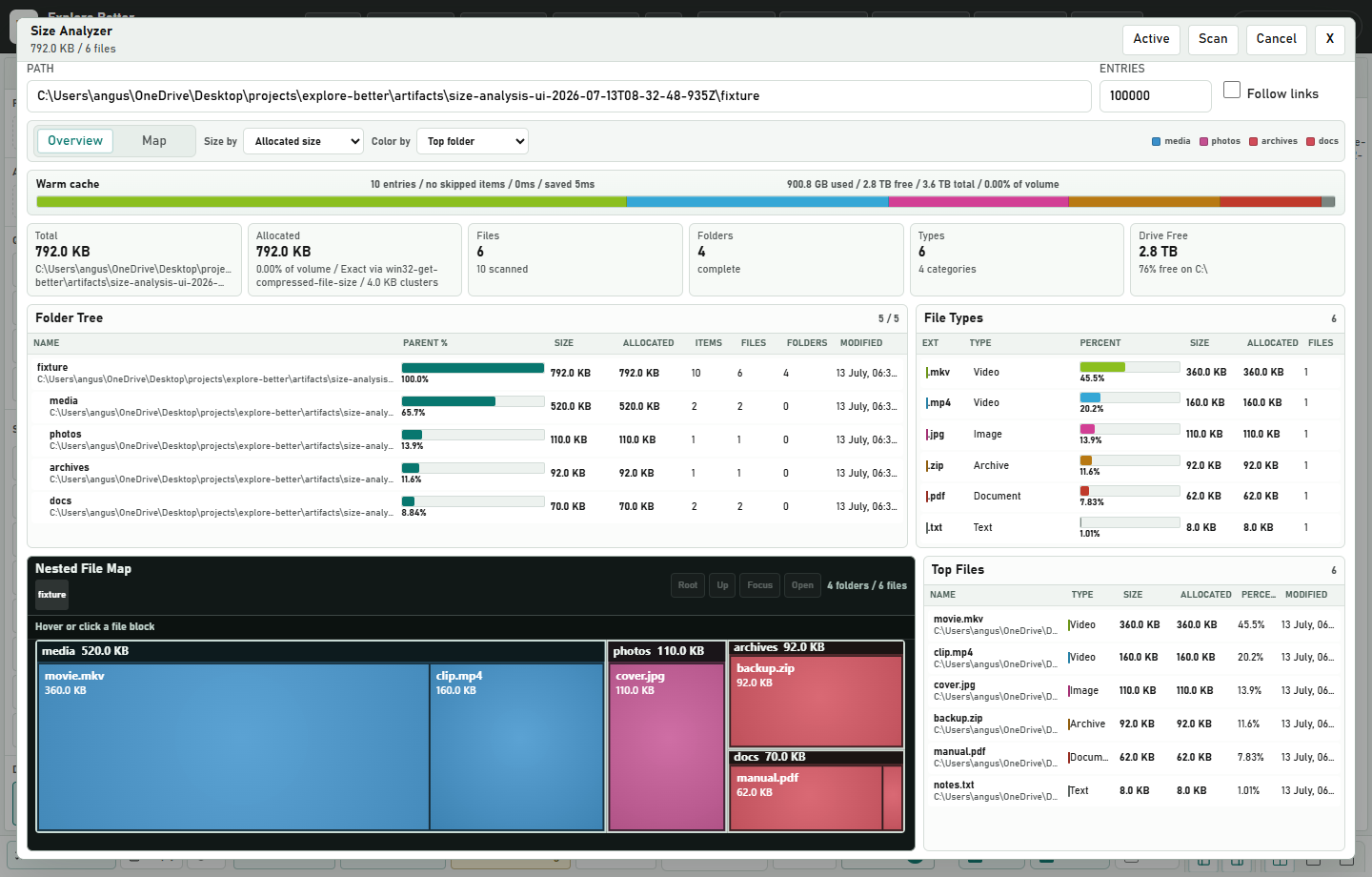
Task: Click the pink photos legend swatch
Action: pos(1203,141)
